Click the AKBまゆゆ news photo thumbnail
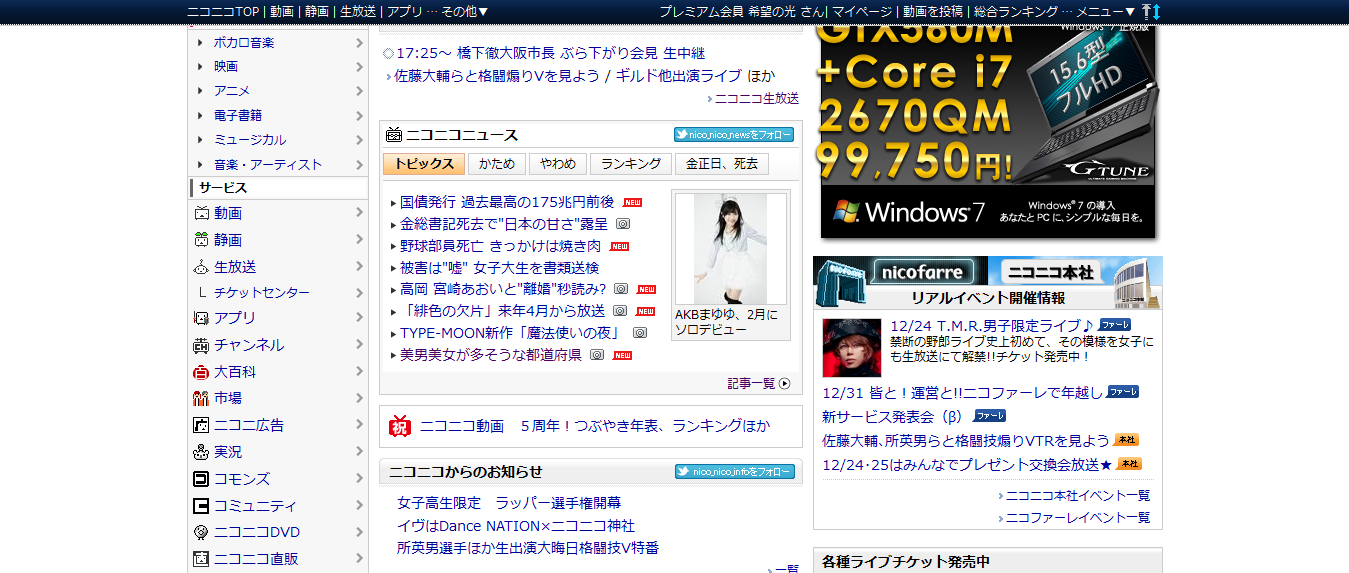 [730, 249]
